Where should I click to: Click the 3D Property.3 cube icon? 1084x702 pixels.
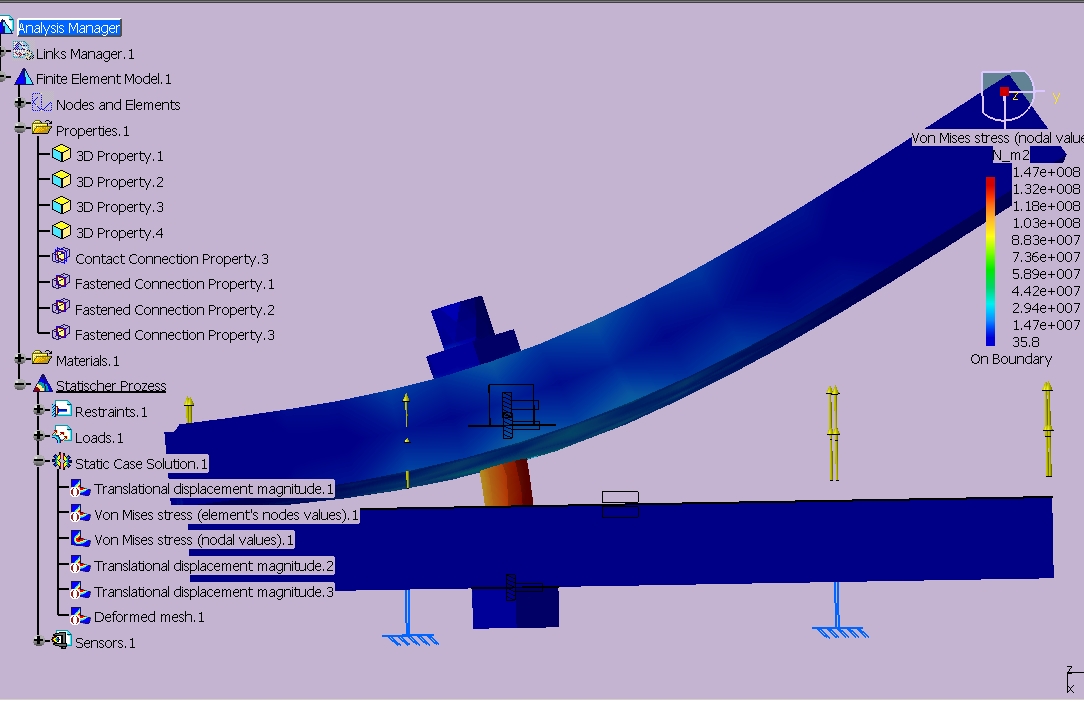coord(62,205)
